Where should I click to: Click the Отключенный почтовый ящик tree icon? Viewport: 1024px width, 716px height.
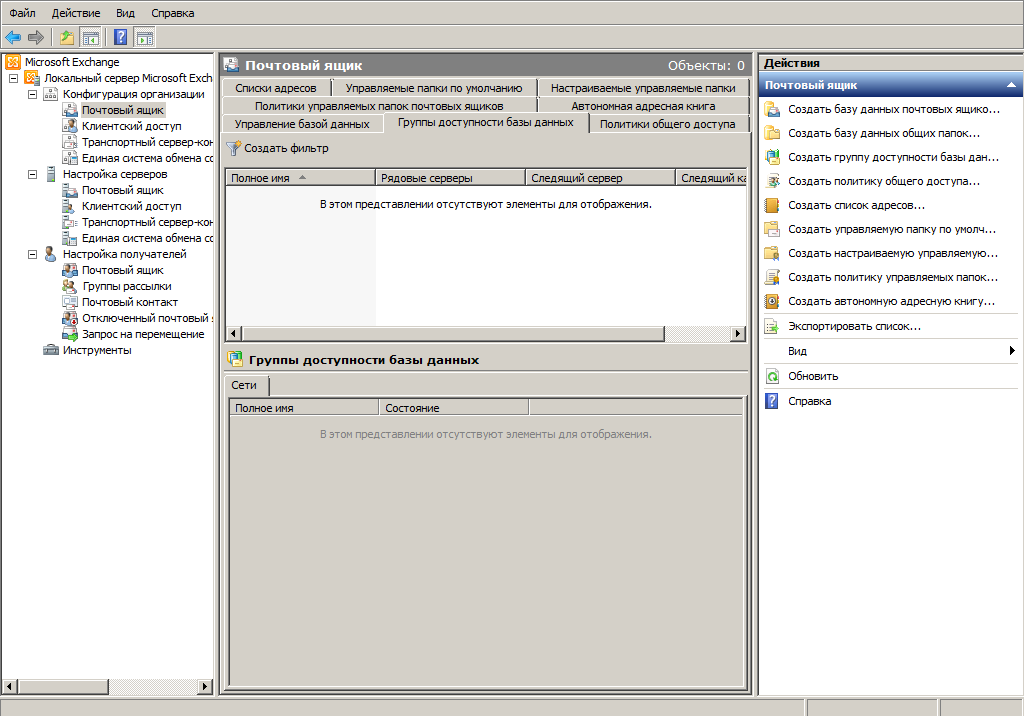(x=70, y=318)
